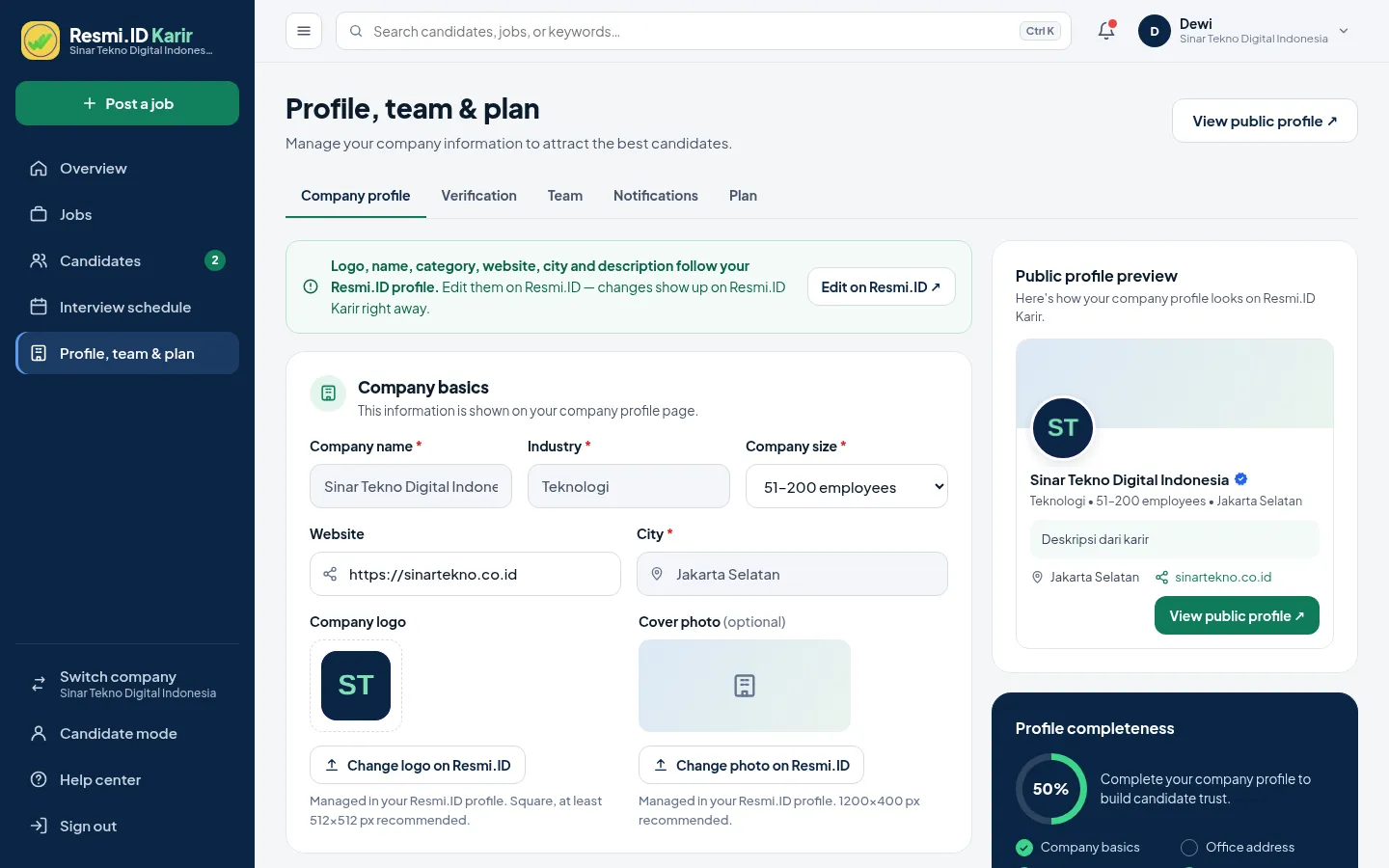This screenshot has height=868, width=1389.
Task: Click the Dewi user avatar
Action: (x=1155, y=31)
